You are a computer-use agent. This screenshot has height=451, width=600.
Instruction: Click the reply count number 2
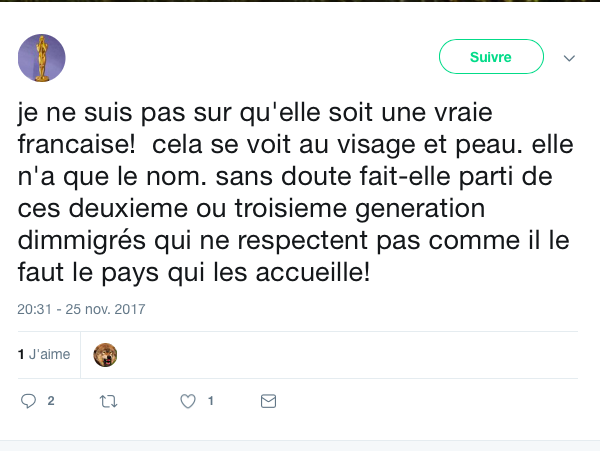(x=50, y=401)
